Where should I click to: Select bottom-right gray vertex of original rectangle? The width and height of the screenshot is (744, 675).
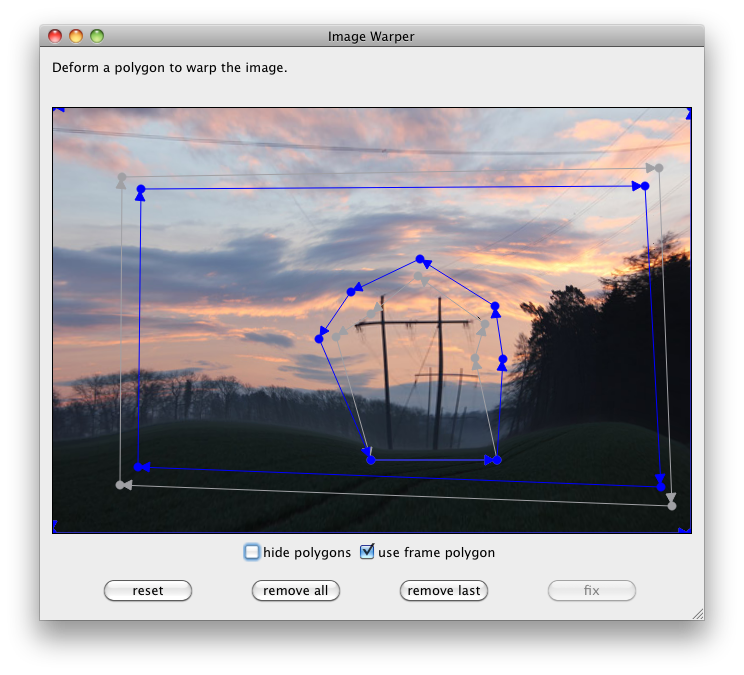pos(672,506)
